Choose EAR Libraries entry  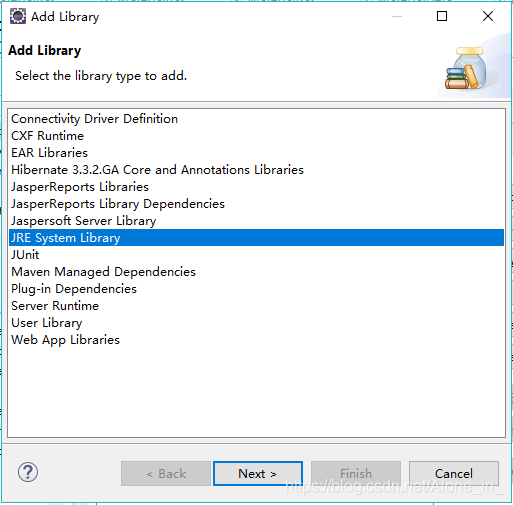tap(256, 153)
